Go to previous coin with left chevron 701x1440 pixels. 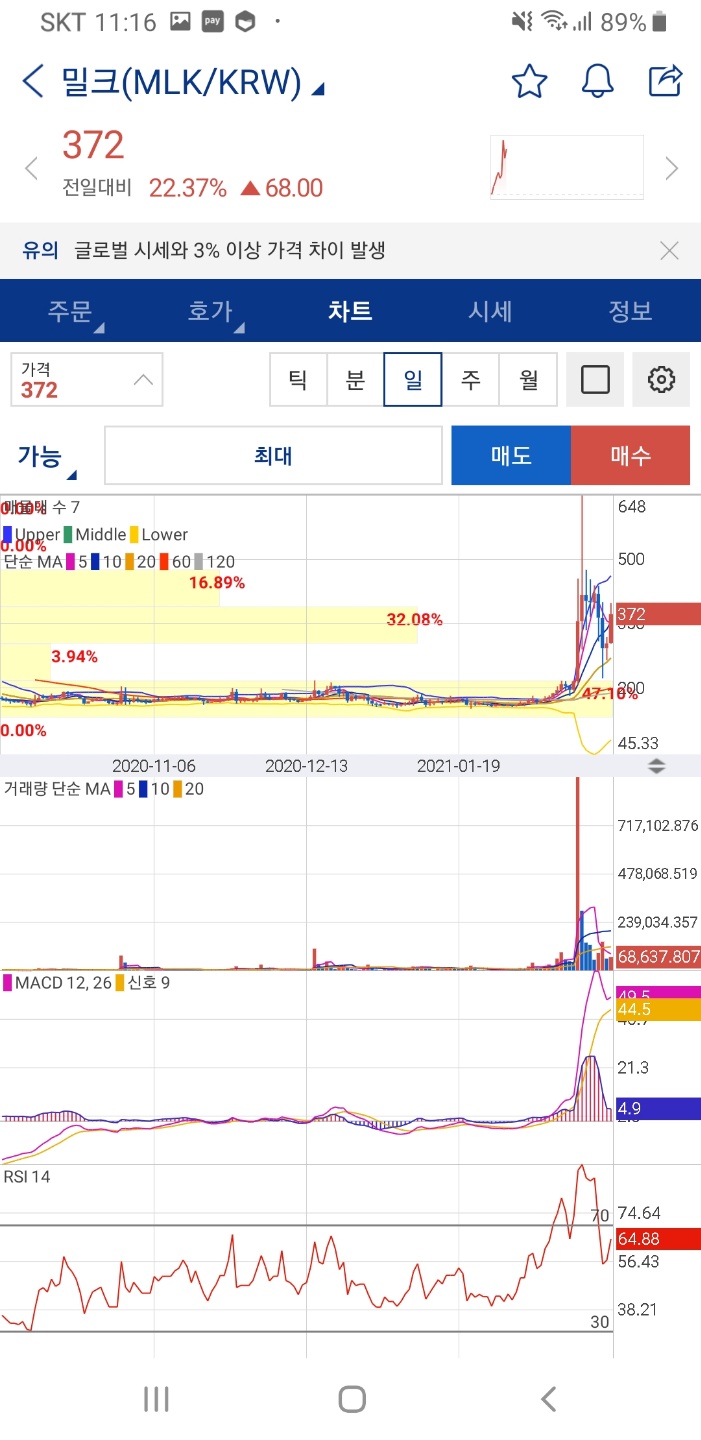click(x=31, y=168)
